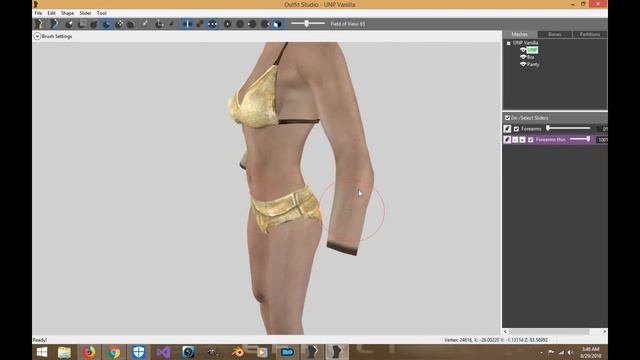The image size is (640, 360).
Task: Click the Load Project toolbar icon
Action: (53, 24)
